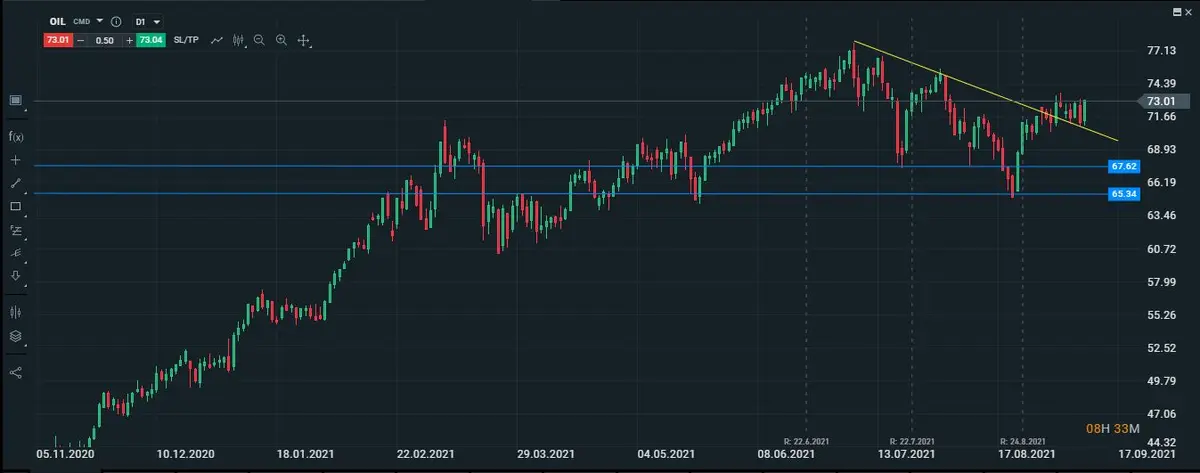Open the f(x) indicators menu
Screen dimensions: 1200x473
16,136
